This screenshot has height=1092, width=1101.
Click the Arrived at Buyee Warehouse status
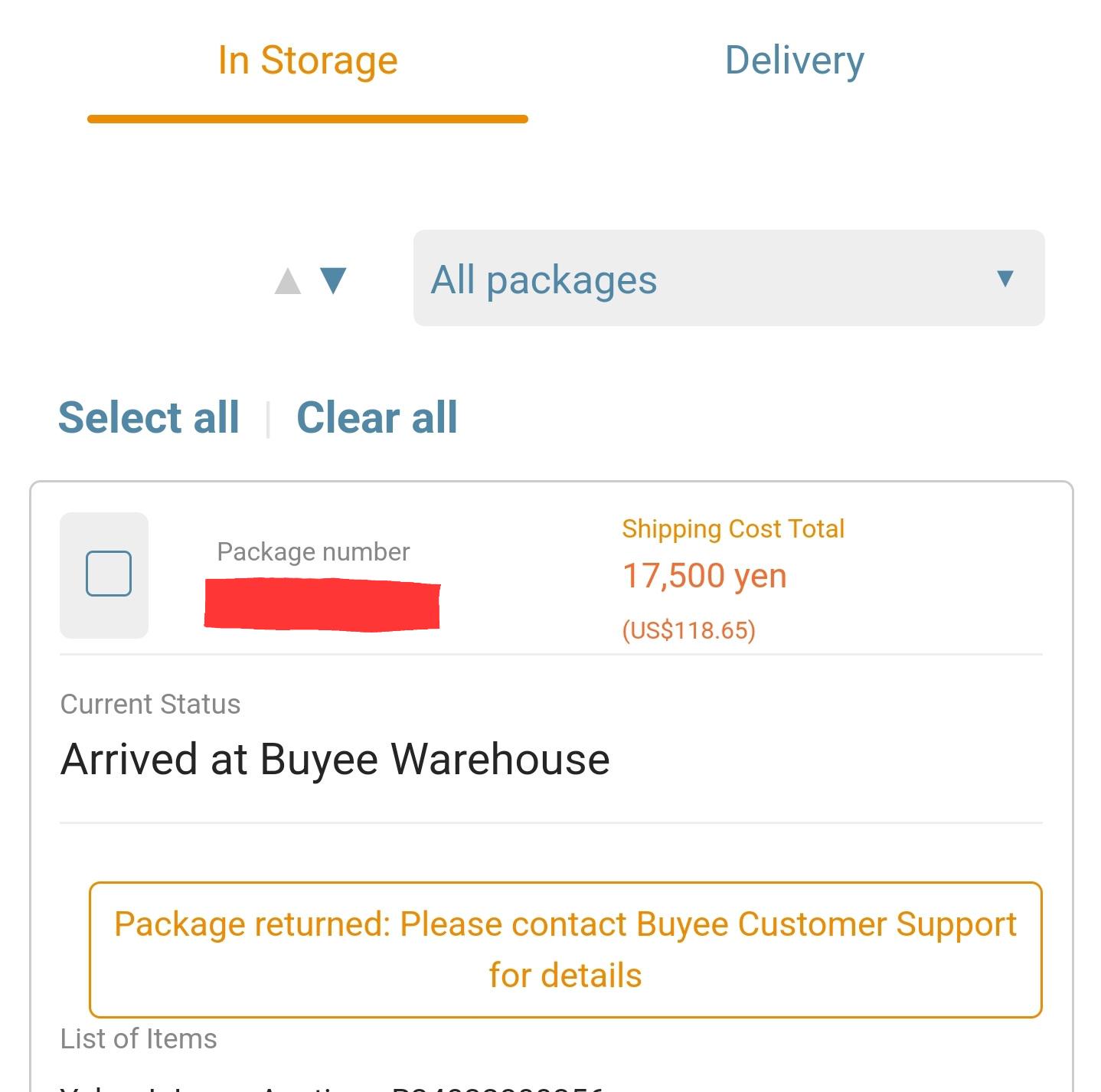tap(335, 759)
